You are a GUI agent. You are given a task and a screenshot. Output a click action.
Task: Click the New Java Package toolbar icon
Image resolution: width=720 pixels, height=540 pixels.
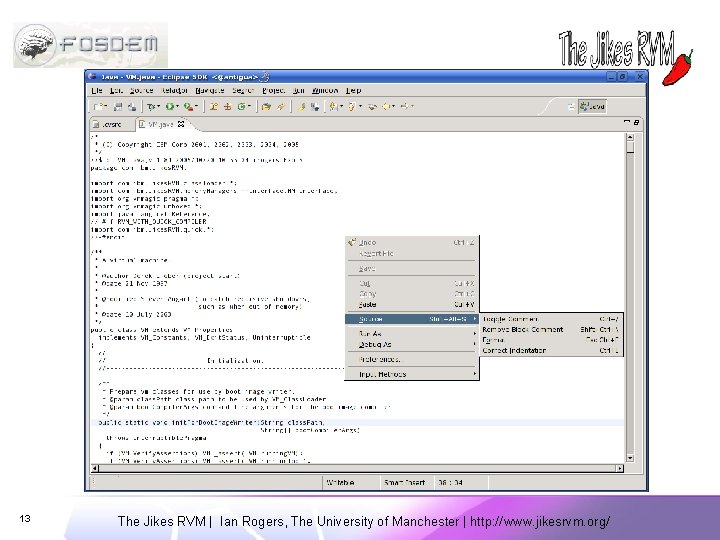pyautogui.click(x=227, y=107)
